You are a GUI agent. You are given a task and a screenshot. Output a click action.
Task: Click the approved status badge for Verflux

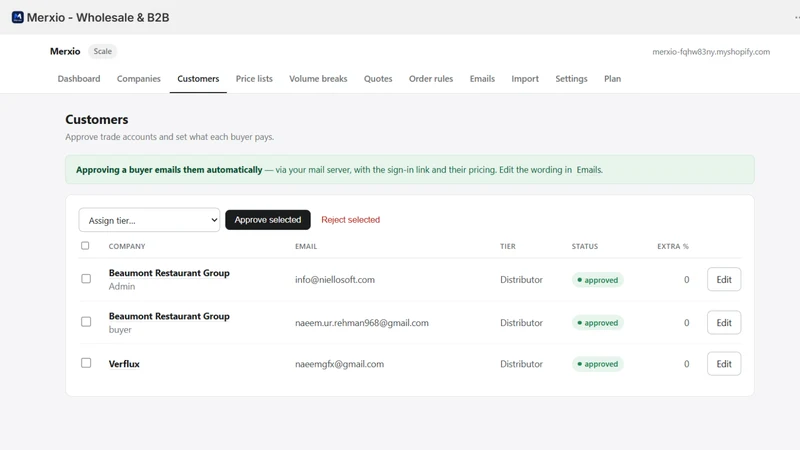click(597, 364)
